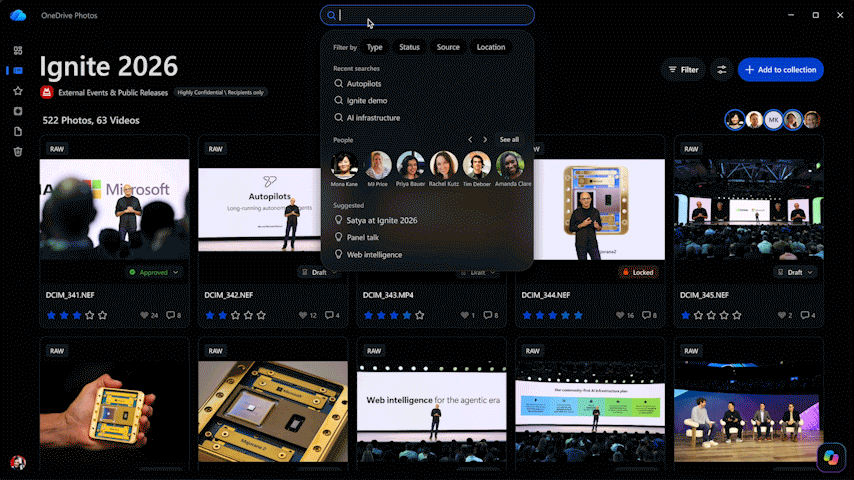This screenshot has width=854, height=480.
Task: Show next people with right chevron
Action: pyautogui.click(x=485, y=139)
